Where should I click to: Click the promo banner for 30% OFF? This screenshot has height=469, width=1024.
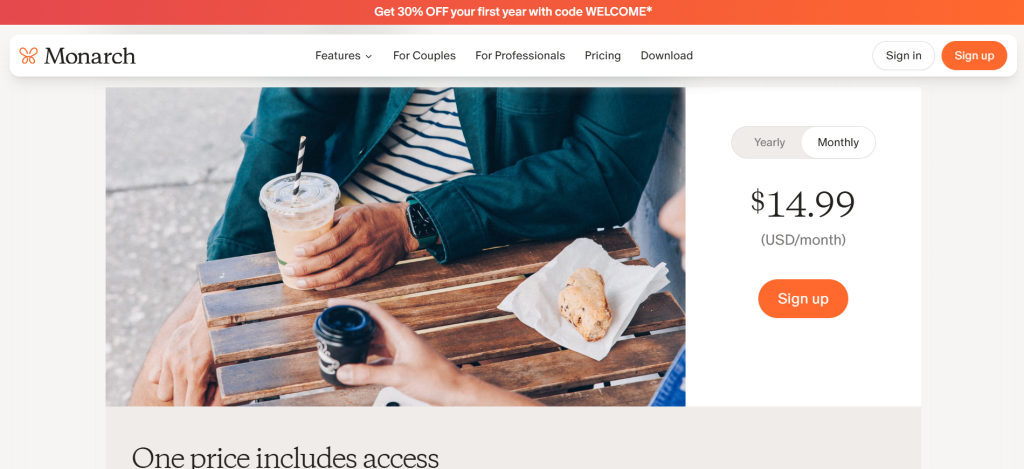513,12
